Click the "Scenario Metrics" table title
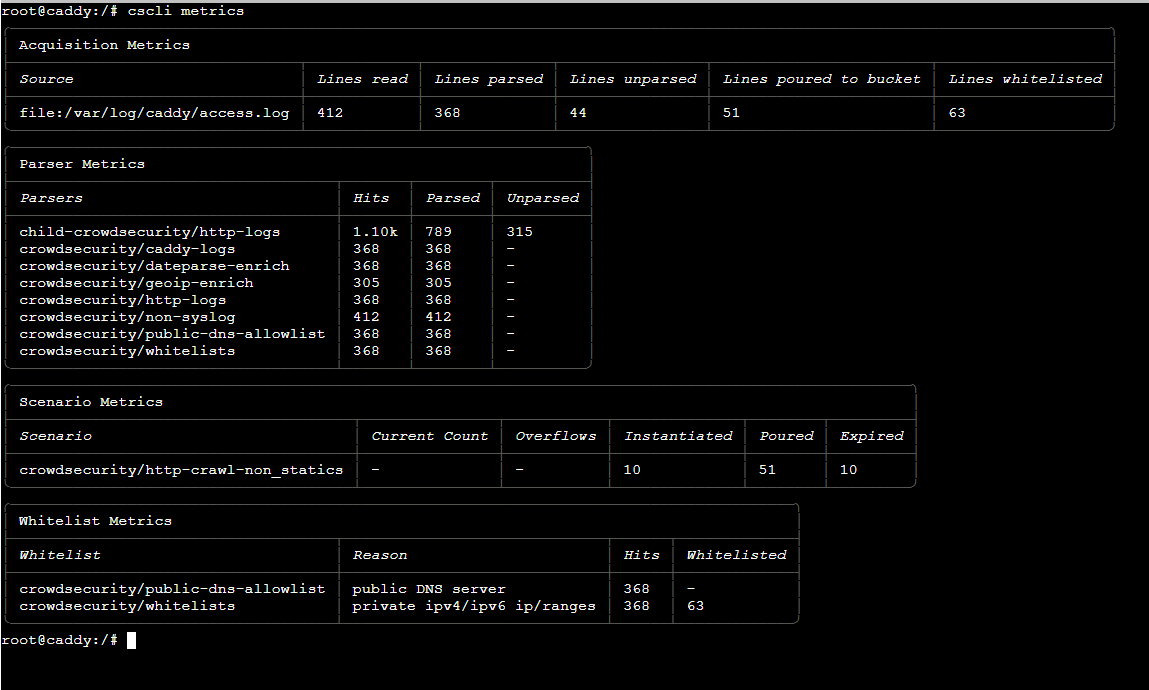Viewport: 1149px width, 690px height. pos(91,402)
